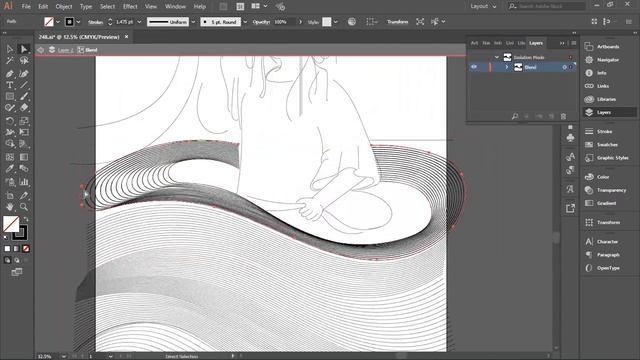Click the Opacity value field
This screenshot has height=360, width=640.
(284, 22)
